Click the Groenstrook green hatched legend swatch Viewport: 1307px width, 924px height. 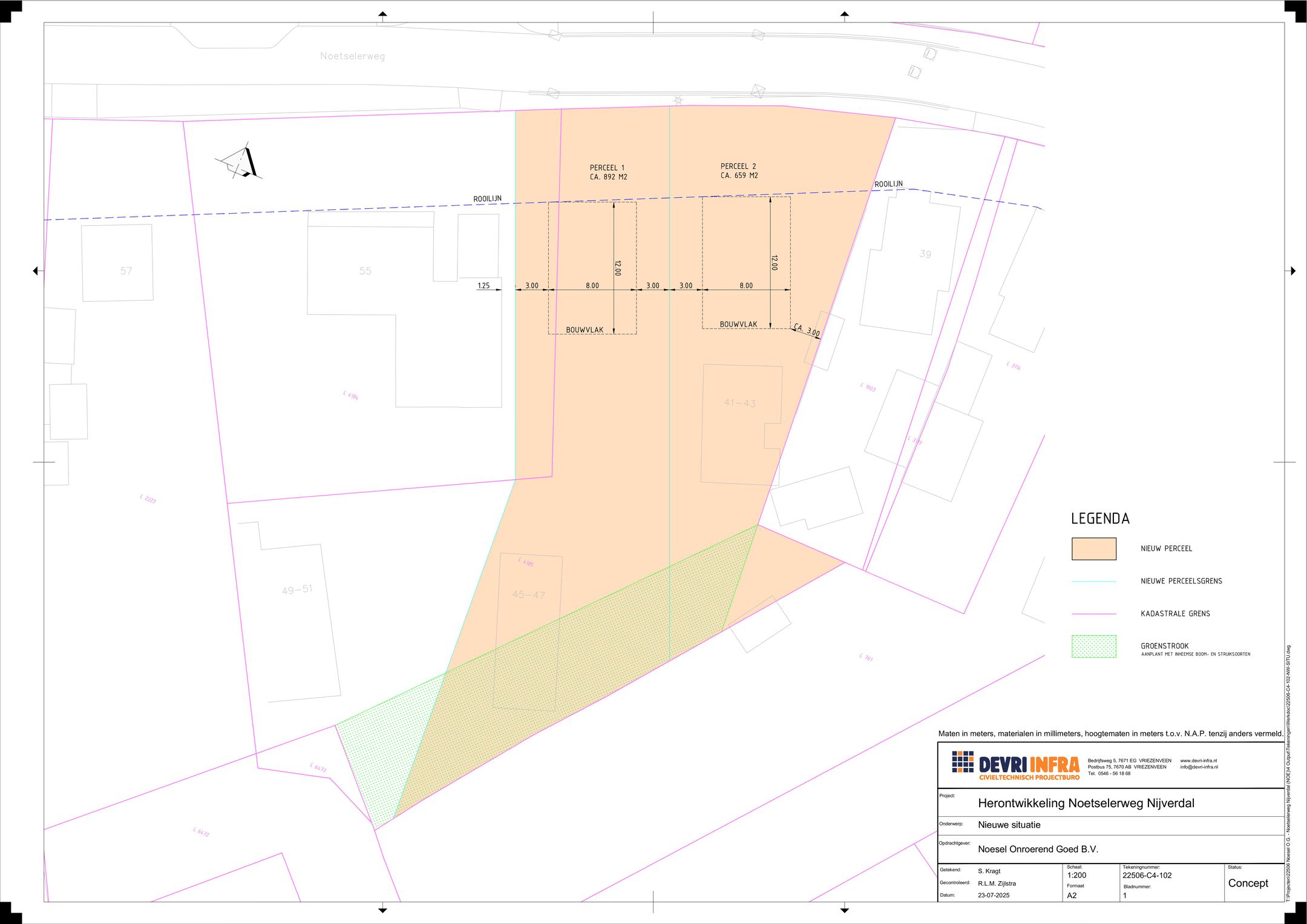(x=1093, y=646)
